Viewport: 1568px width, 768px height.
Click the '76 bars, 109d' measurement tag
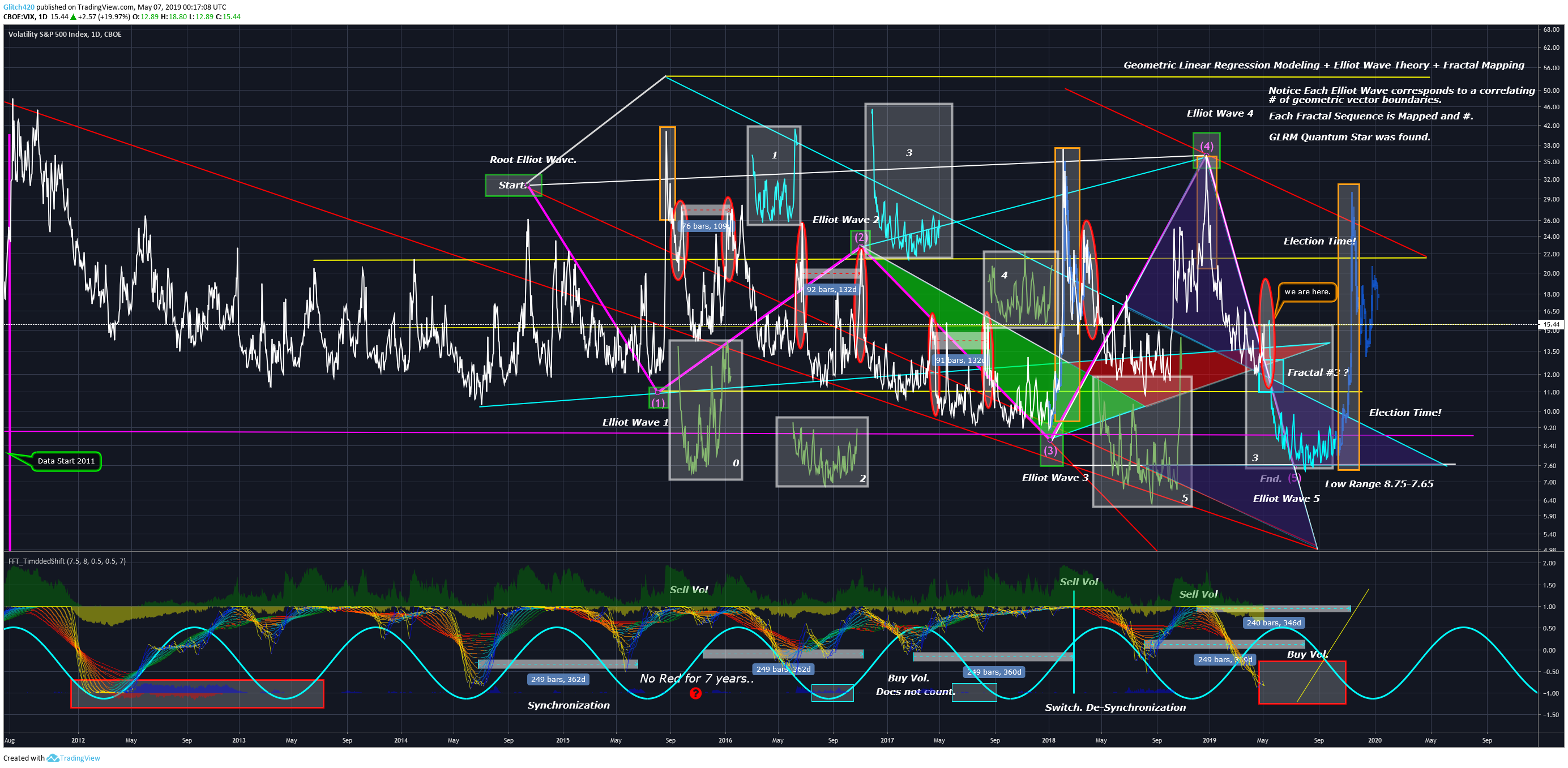tap(705, 226)
